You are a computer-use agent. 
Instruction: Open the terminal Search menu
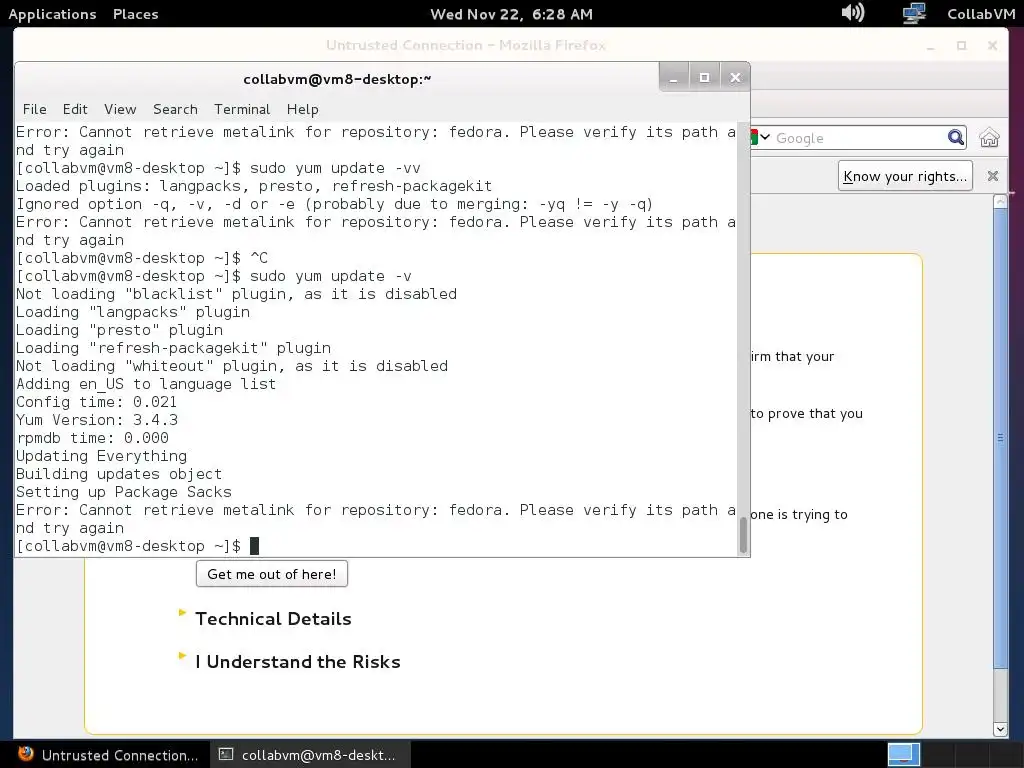175,109
